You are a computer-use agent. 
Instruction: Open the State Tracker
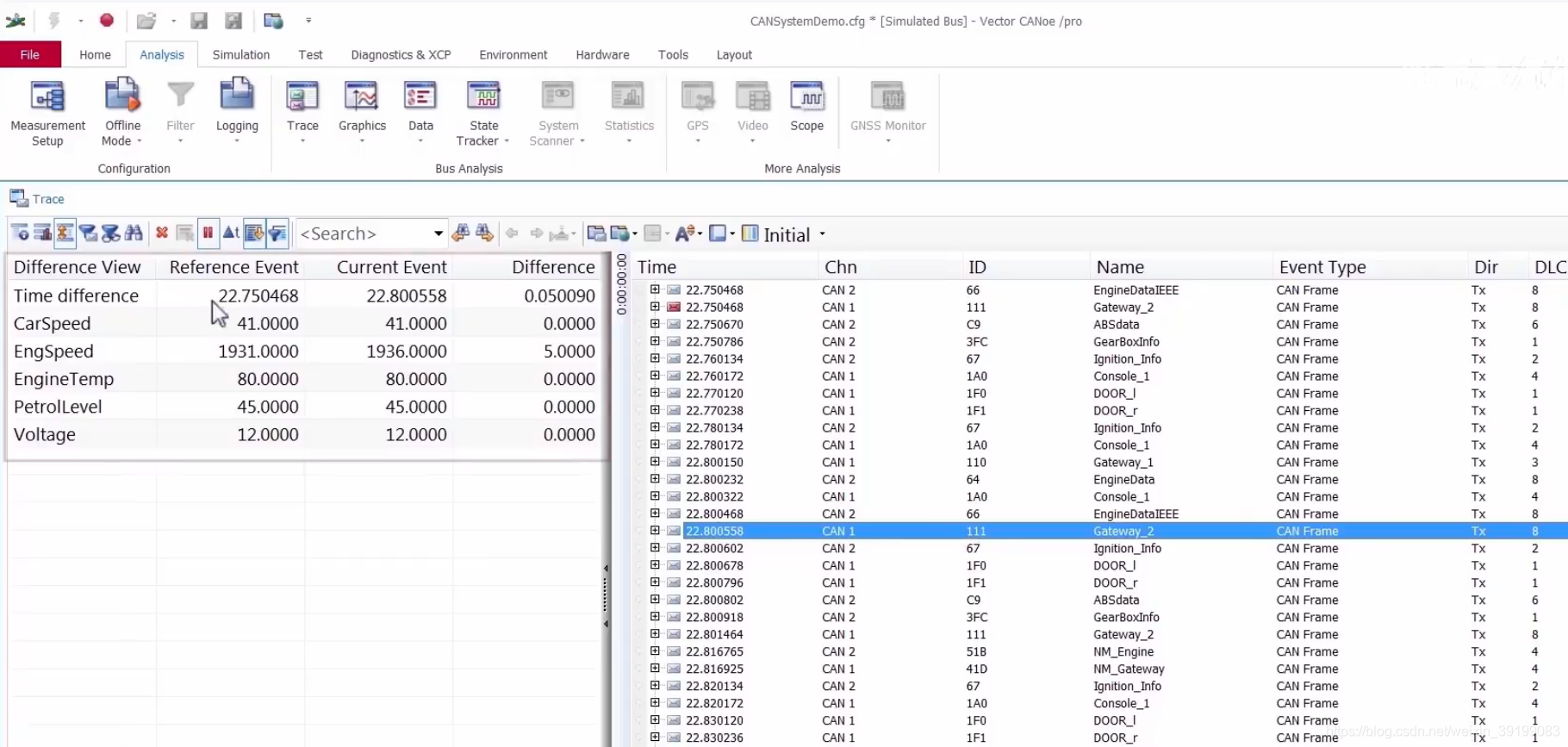[483, 112]
